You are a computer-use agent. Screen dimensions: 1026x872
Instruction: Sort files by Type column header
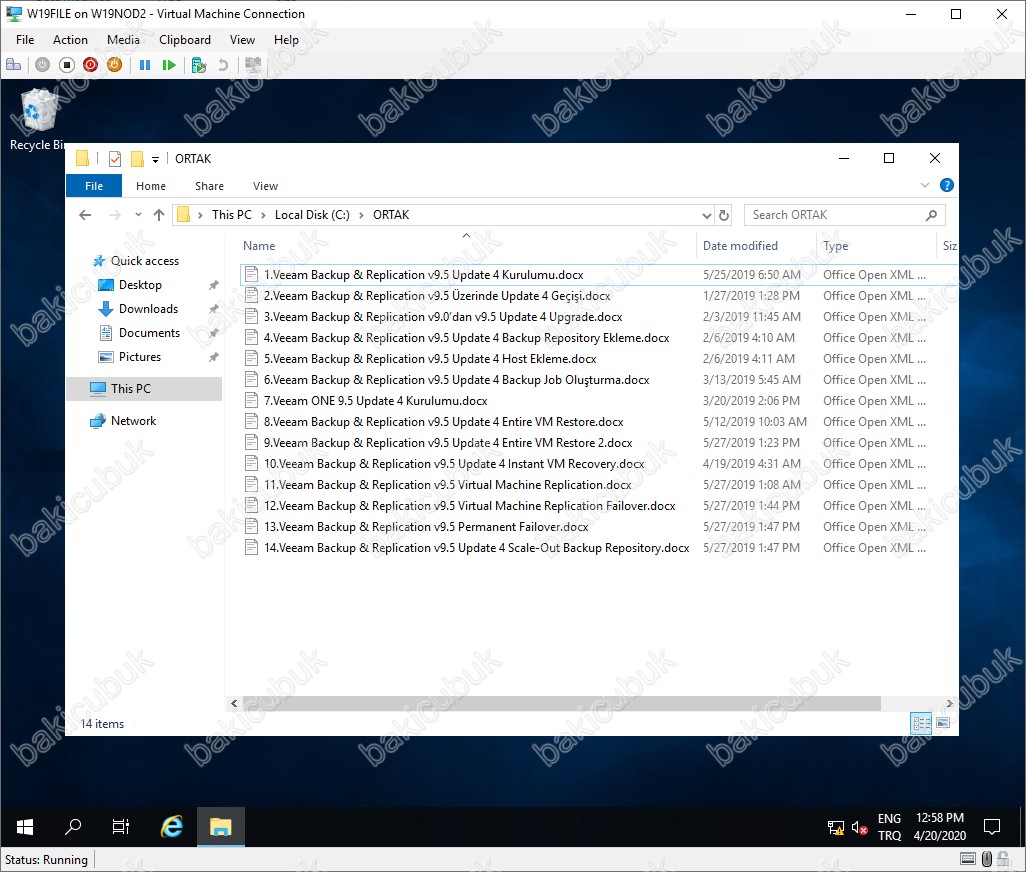coord(836,246)
